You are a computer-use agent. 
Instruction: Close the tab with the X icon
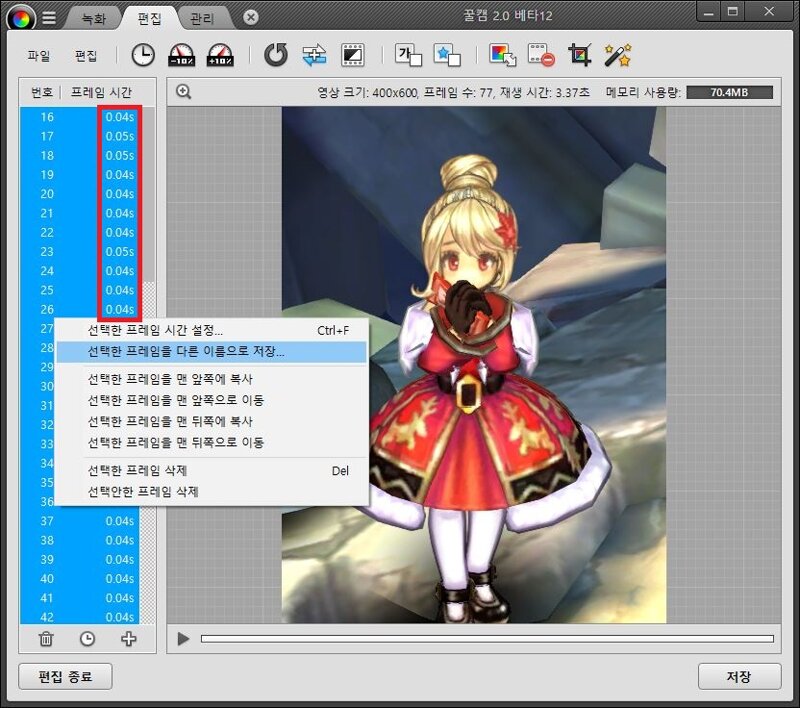click(251, 17)
